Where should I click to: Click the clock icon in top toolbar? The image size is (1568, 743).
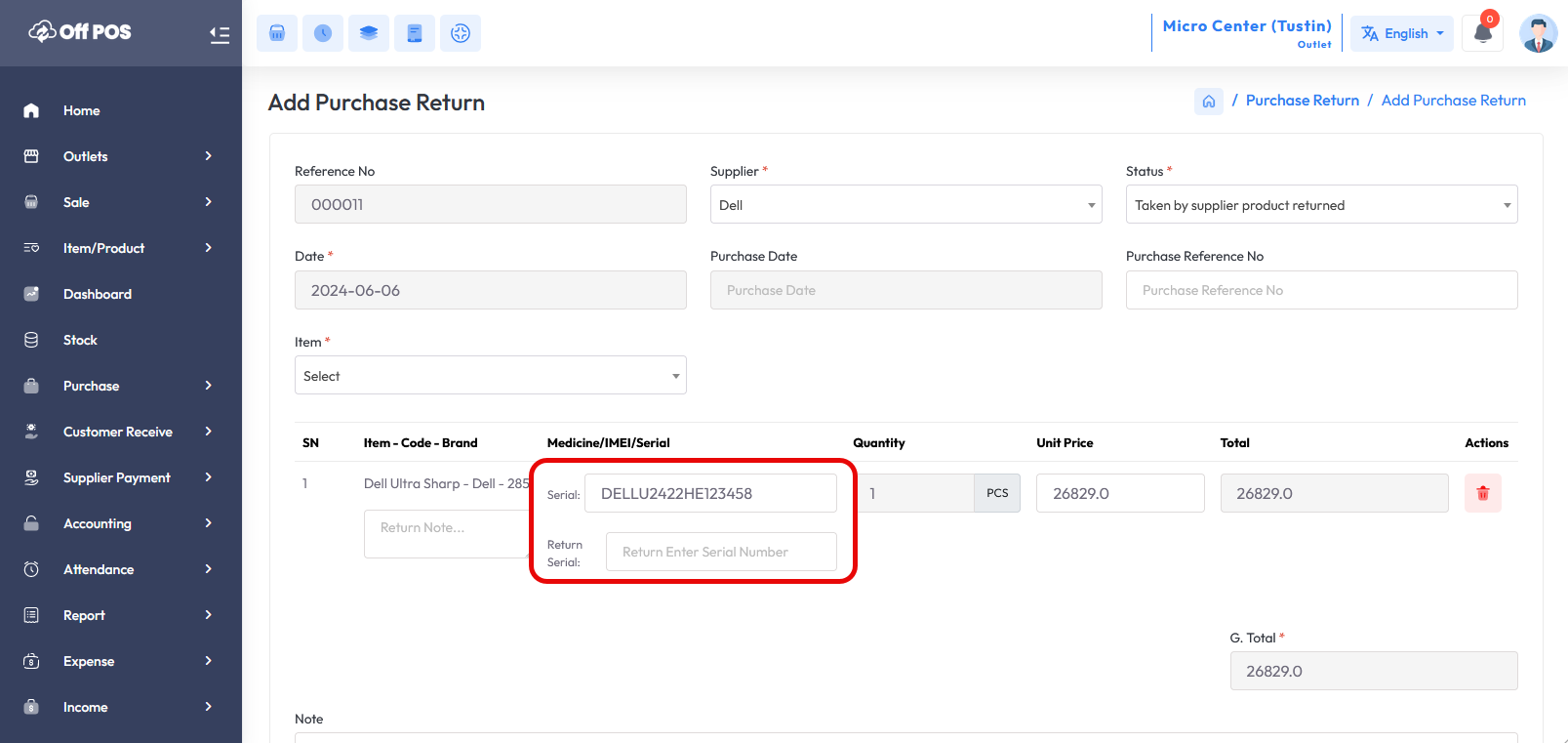[x=323, y=33]
